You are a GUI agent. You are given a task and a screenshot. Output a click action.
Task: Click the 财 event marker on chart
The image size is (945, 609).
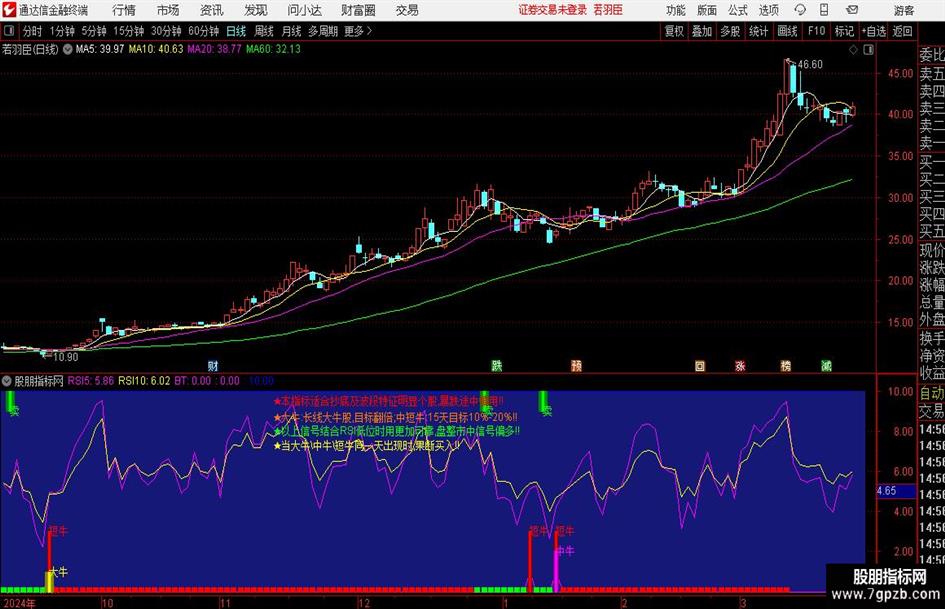213,366
